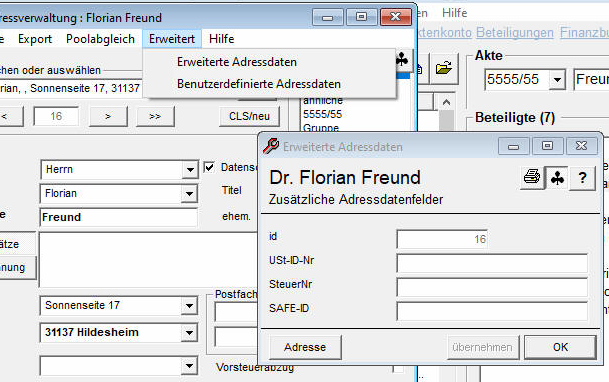Click the printer icon in Erweiterte Adressdaten
The width and height of the screenshot is (609, 382).
coord(532,177)
